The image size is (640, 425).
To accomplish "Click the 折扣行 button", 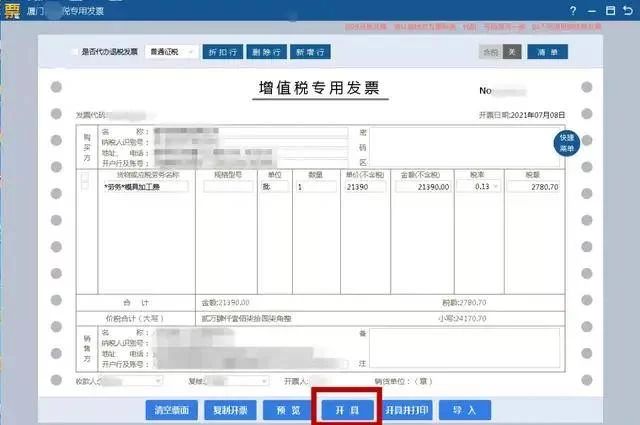I will pos(223,51).
